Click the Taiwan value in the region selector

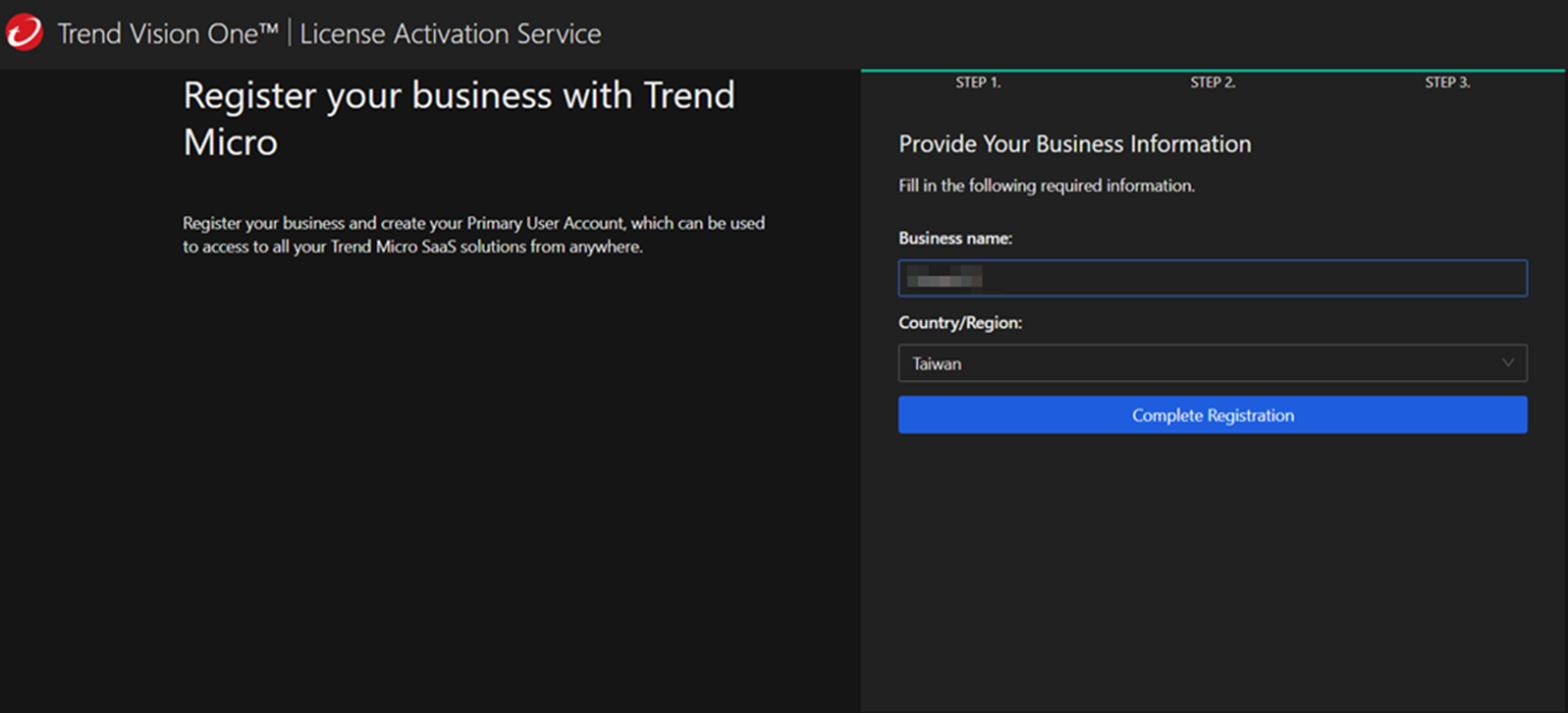point(937,363)
